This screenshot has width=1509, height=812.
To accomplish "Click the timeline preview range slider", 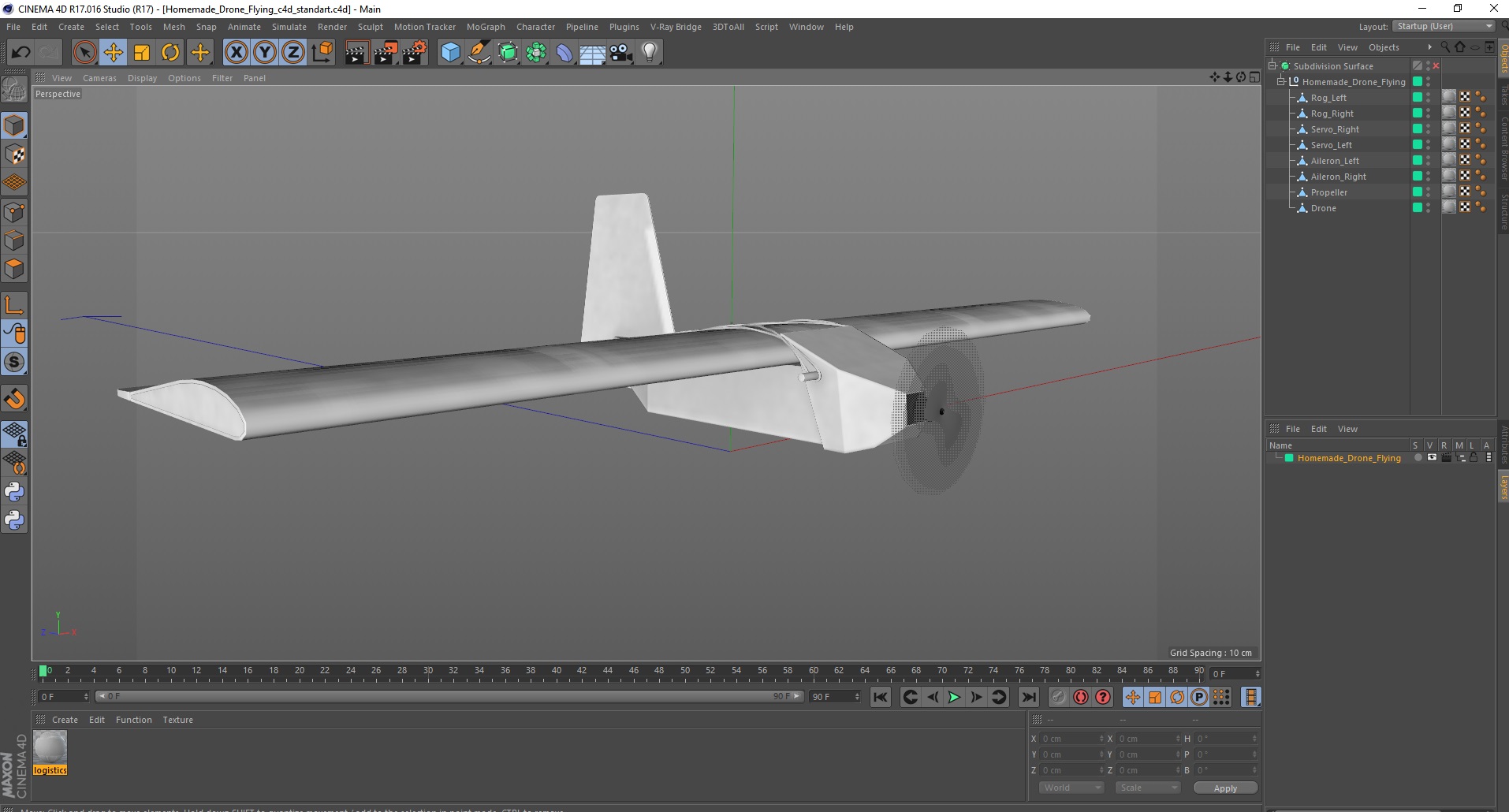I will 449,696.
